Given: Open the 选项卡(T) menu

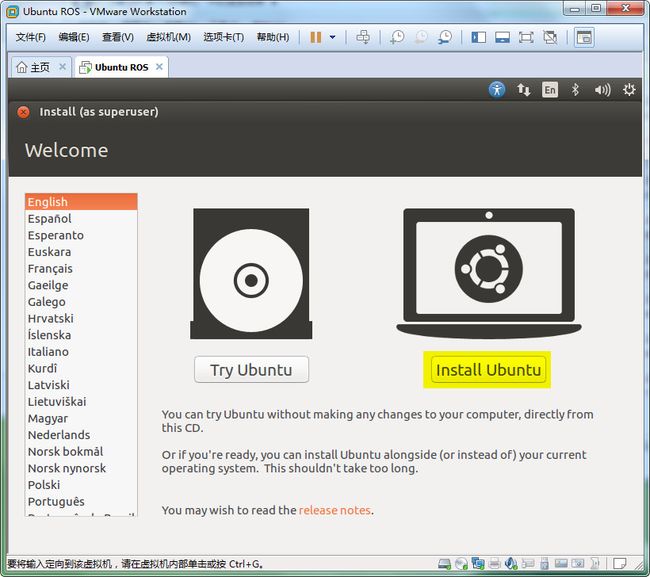Looking at the screenshot, I should (x=223, y=37).
